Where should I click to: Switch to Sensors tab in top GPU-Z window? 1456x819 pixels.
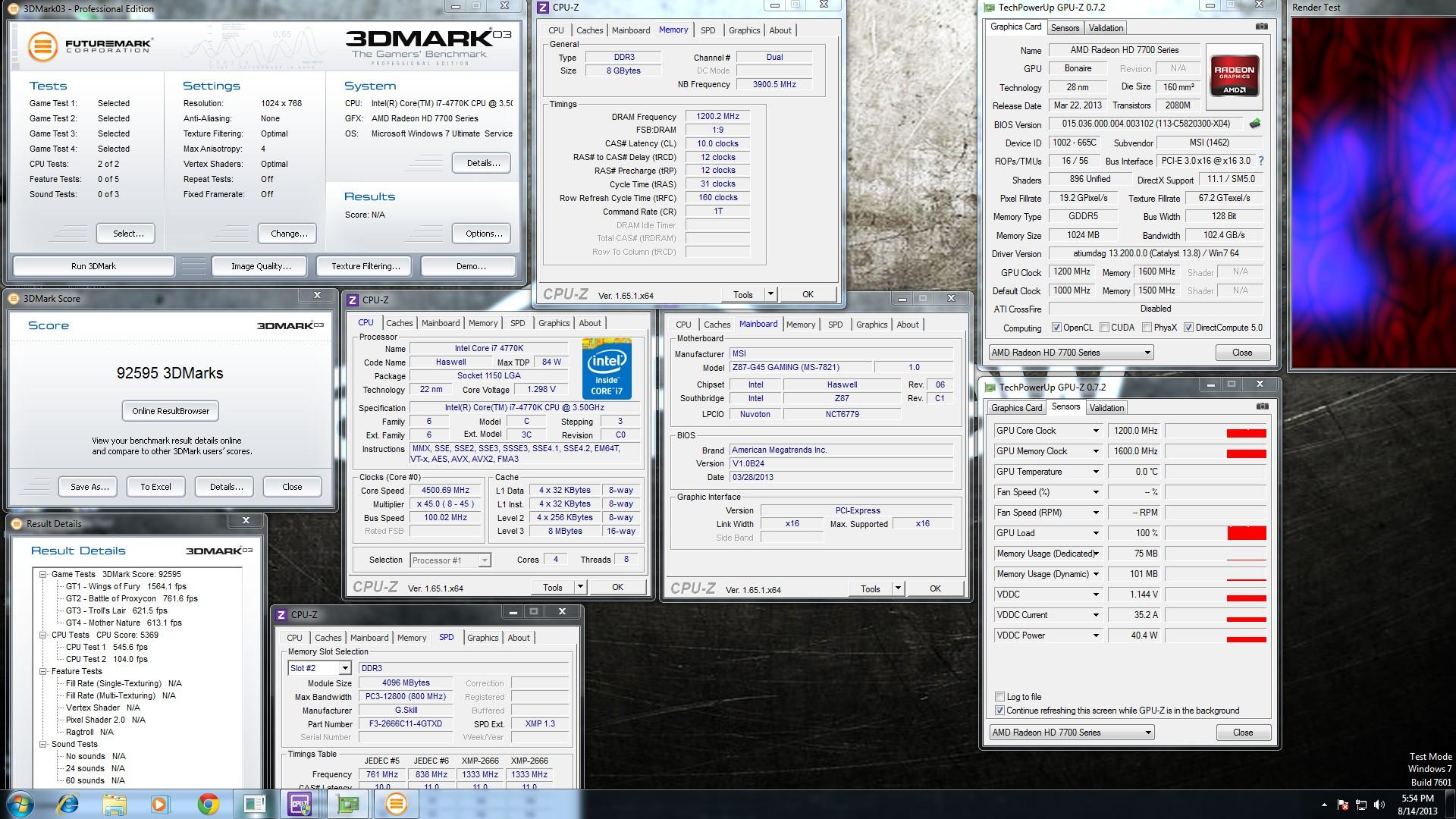click(1065, 28)
